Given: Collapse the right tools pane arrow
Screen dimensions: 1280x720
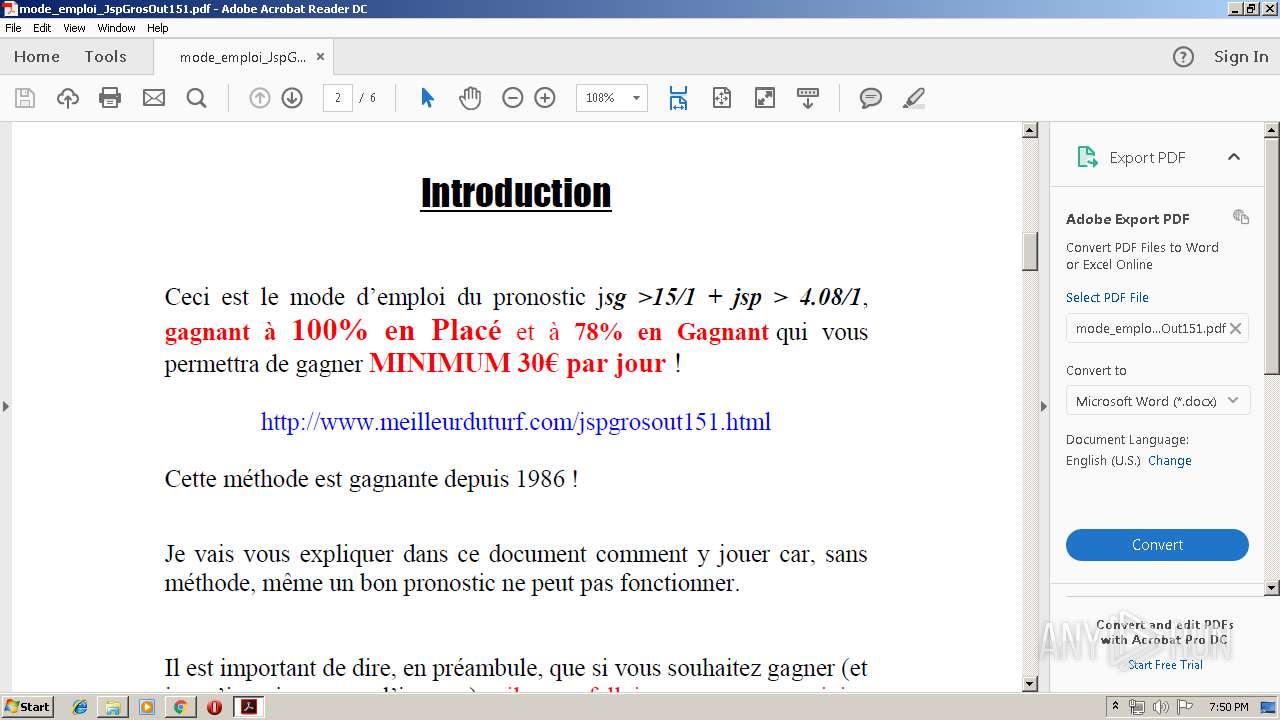Looking at the screenshot, I should click(1044, 406).
